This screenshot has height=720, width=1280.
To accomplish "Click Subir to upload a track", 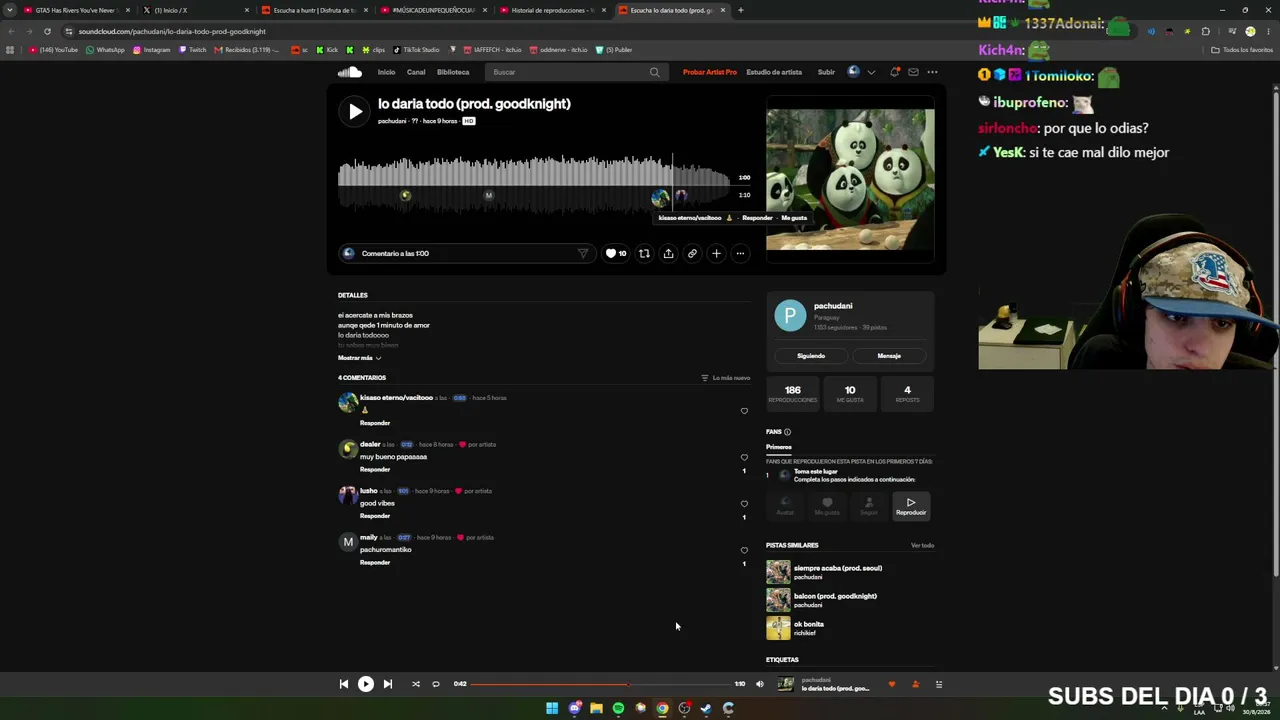I will (x=826, y=72).
